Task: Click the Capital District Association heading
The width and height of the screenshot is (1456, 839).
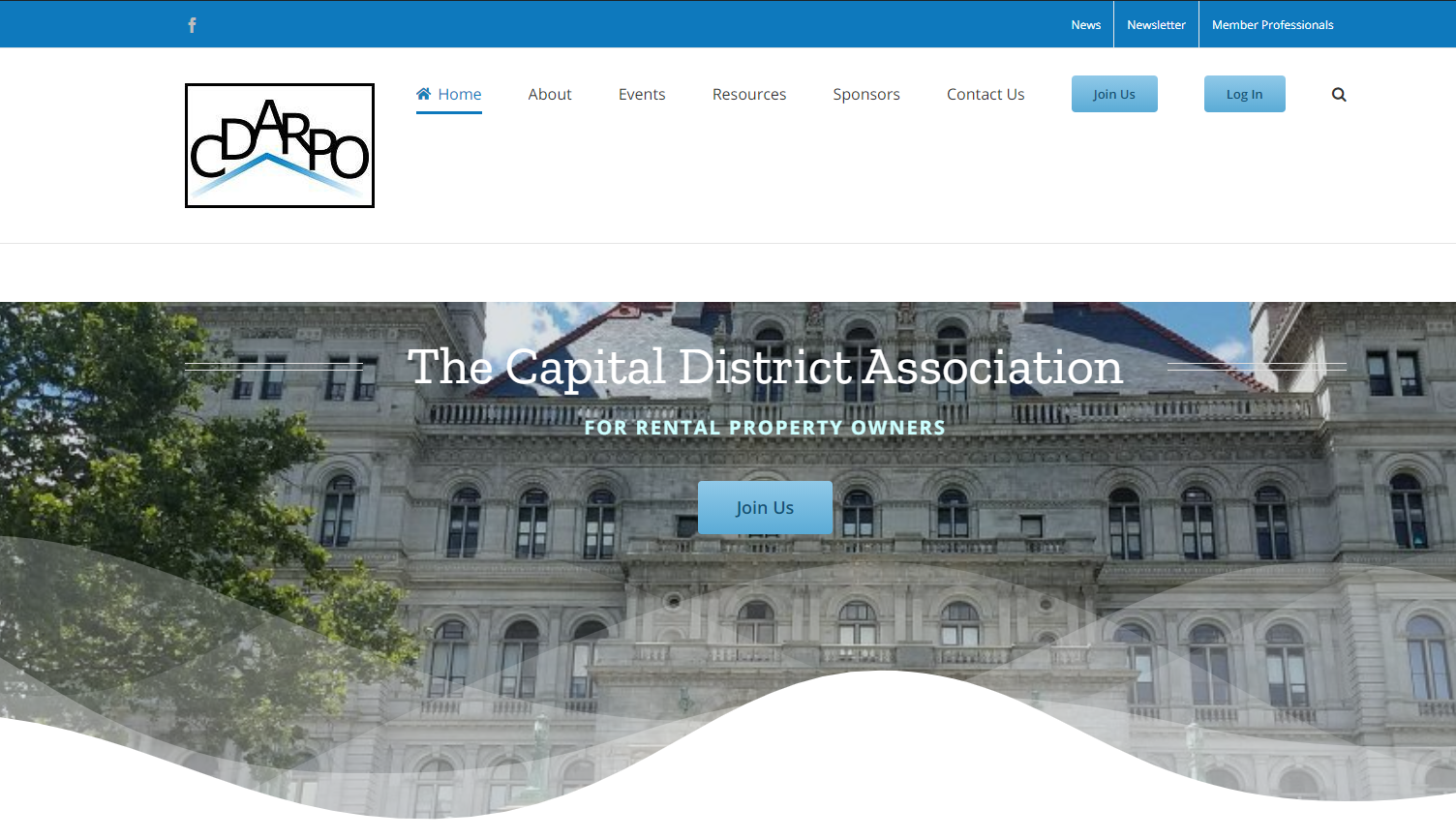Action: [765, 368]
